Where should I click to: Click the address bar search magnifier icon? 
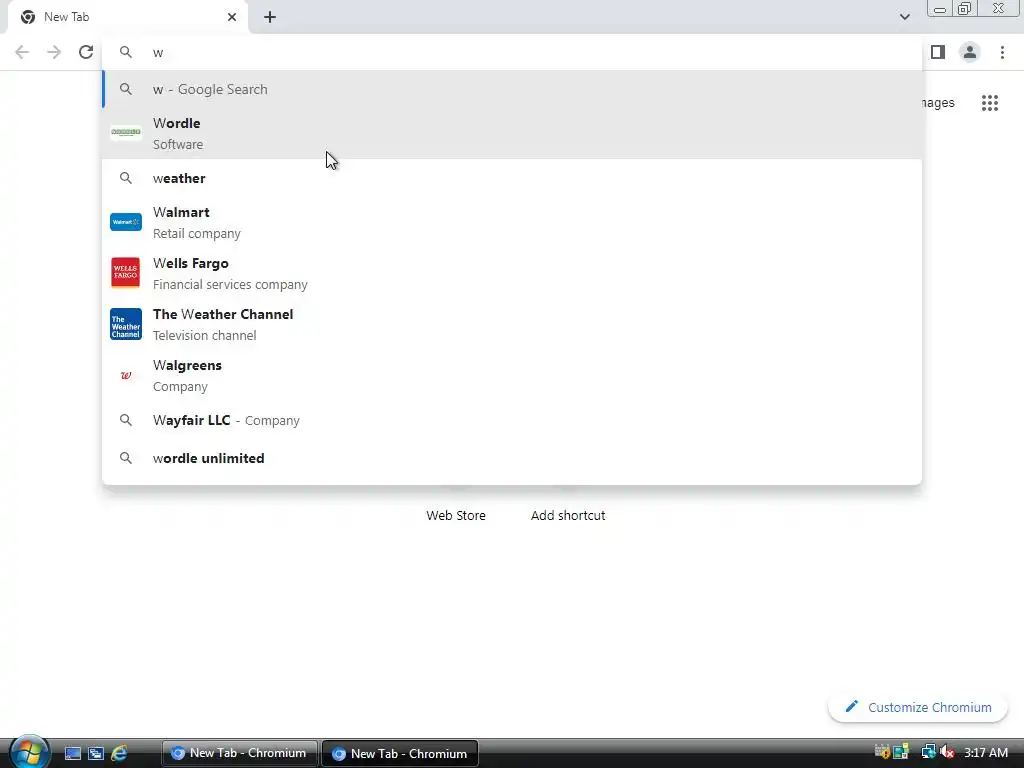click(125, 52)
